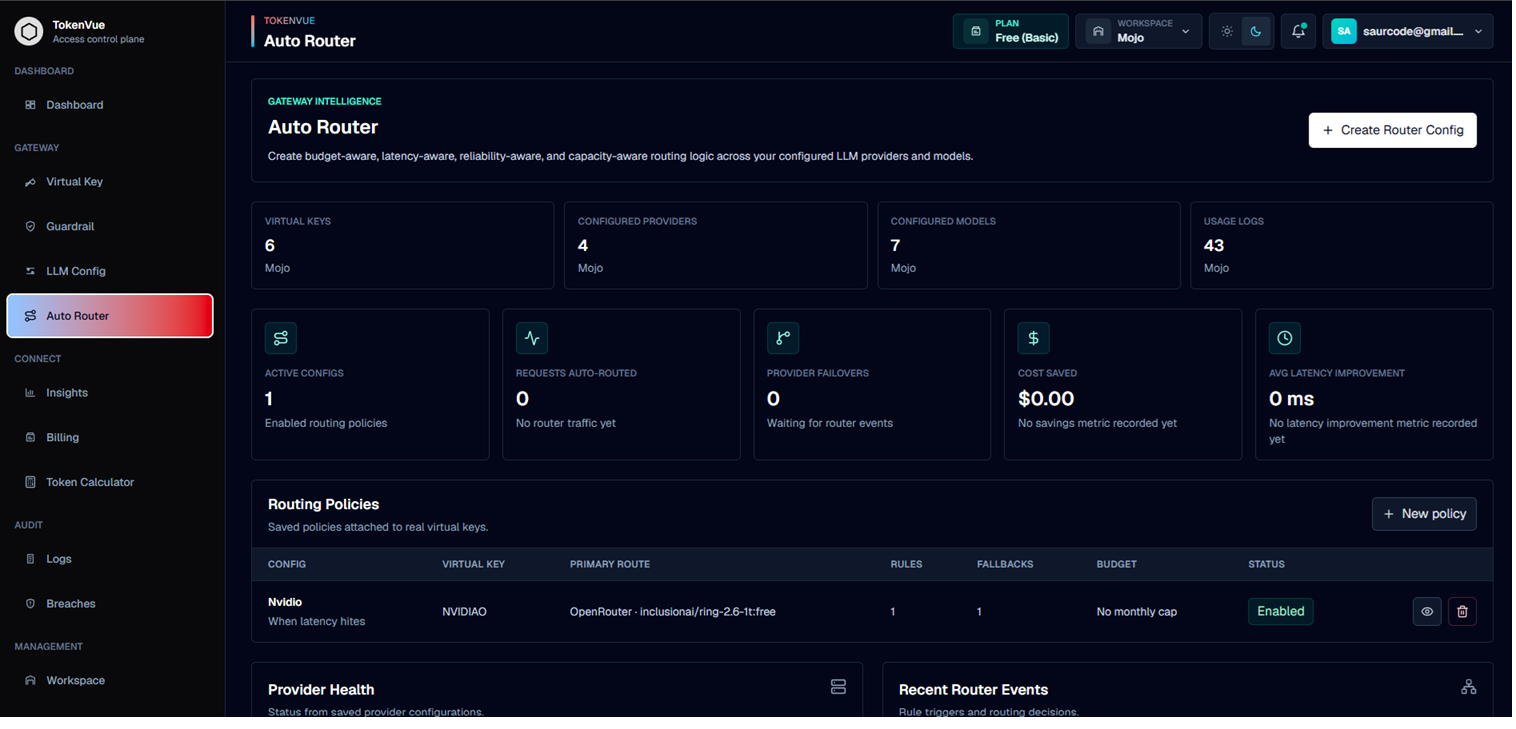Click the TokenVue hexagon logo
This screenshot has width=1516, height=729.
[30, 32]
